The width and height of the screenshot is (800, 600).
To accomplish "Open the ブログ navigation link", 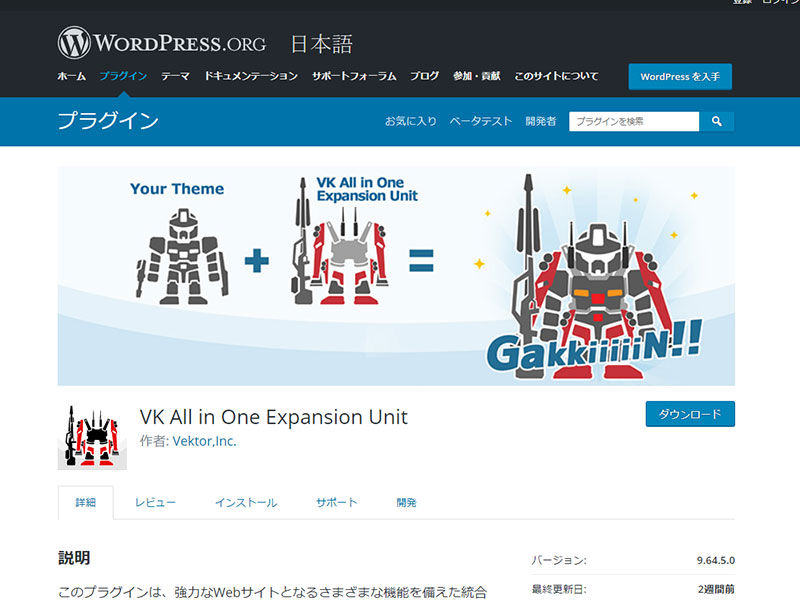I will pos(424,76).
